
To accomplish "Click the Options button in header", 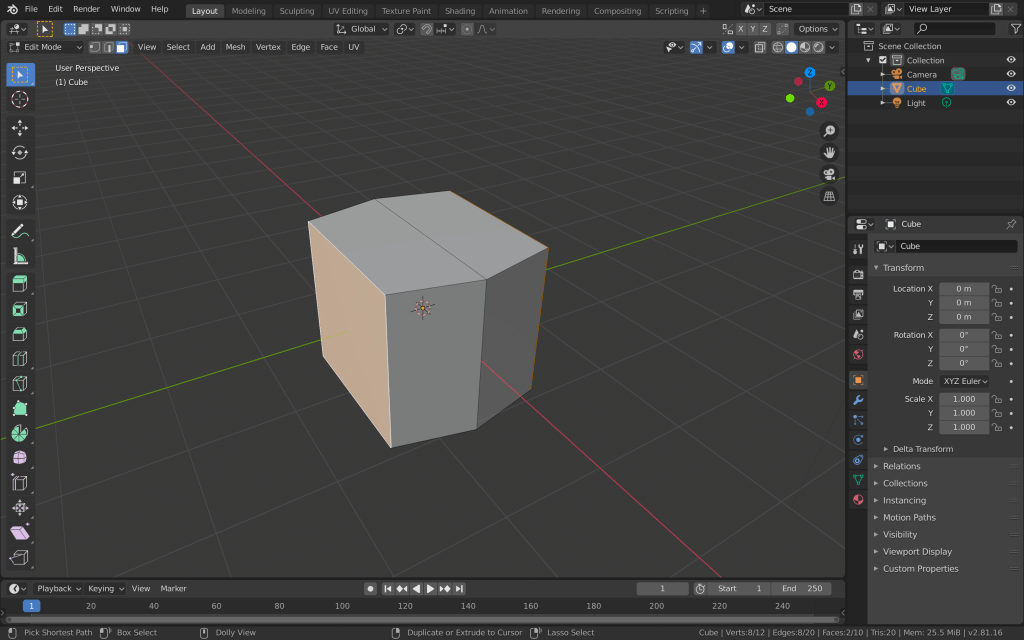I will (816, 29).
